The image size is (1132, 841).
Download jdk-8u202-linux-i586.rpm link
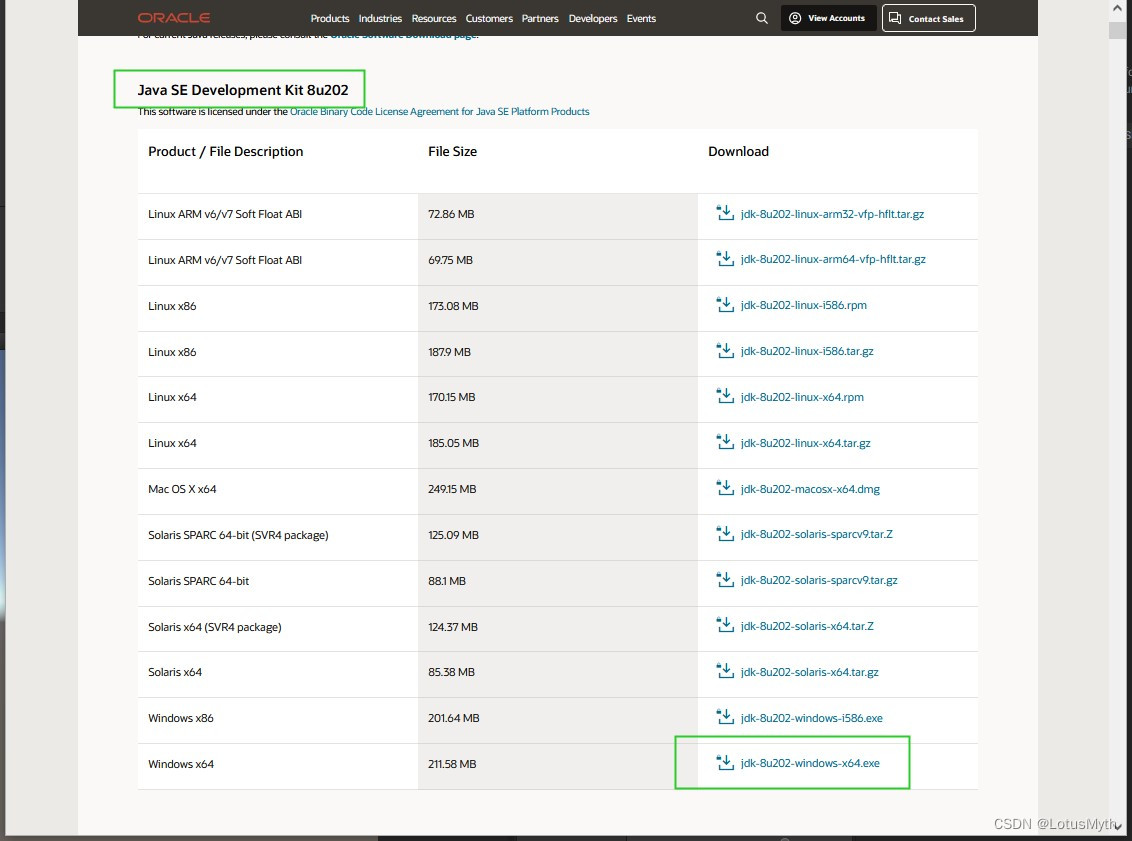click(x=804, y=305)
